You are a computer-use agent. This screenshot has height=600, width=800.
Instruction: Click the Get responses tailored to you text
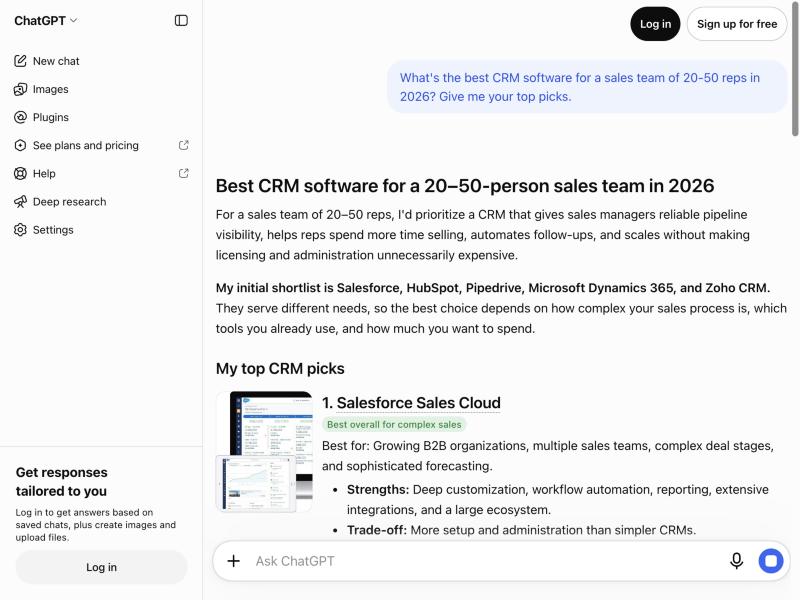click(x=61, y=482)
